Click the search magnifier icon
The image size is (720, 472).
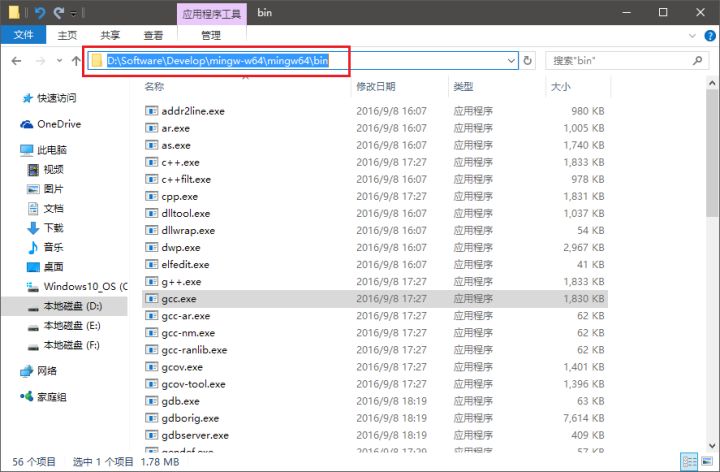[698, 60]
